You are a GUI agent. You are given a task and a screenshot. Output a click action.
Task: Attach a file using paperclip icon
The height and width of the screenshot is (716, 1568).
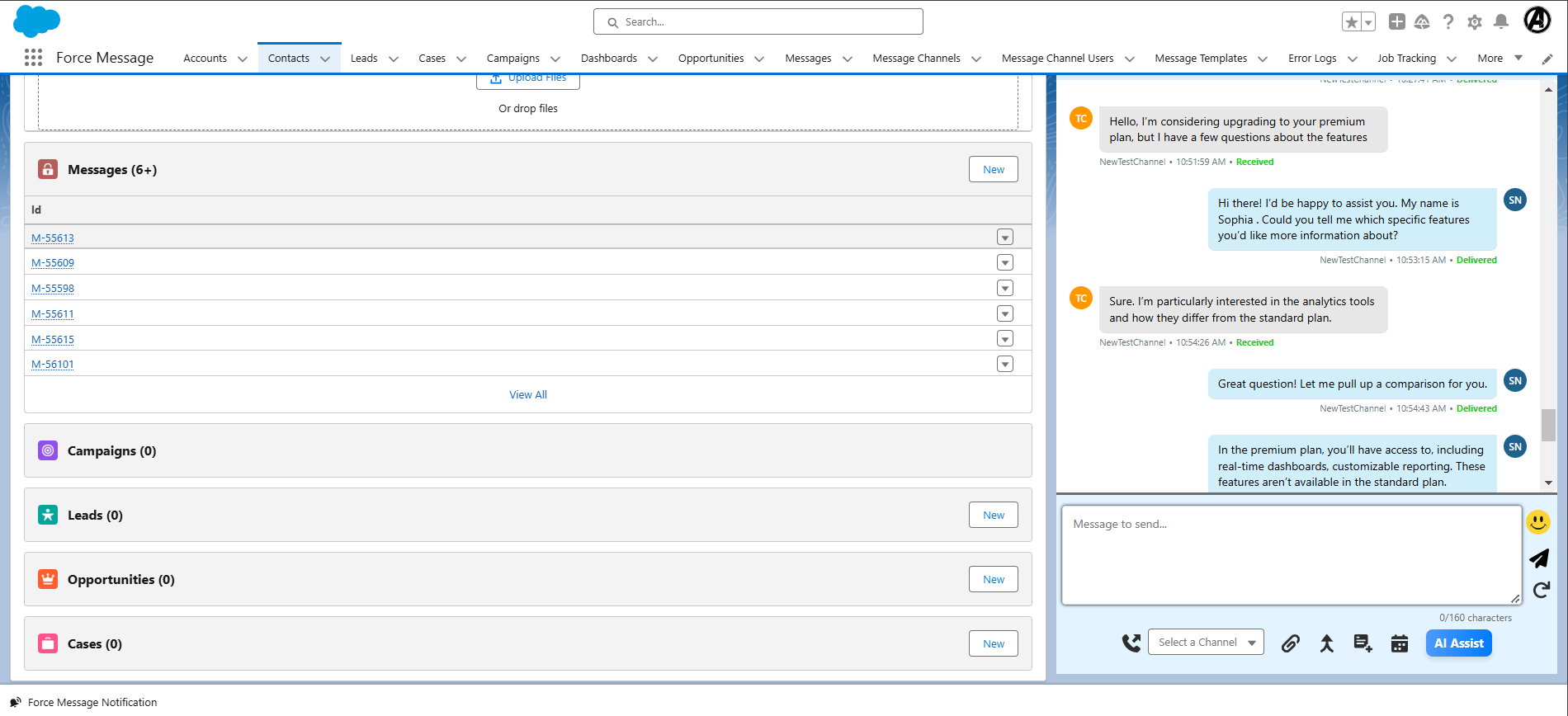pos(1291,643)
